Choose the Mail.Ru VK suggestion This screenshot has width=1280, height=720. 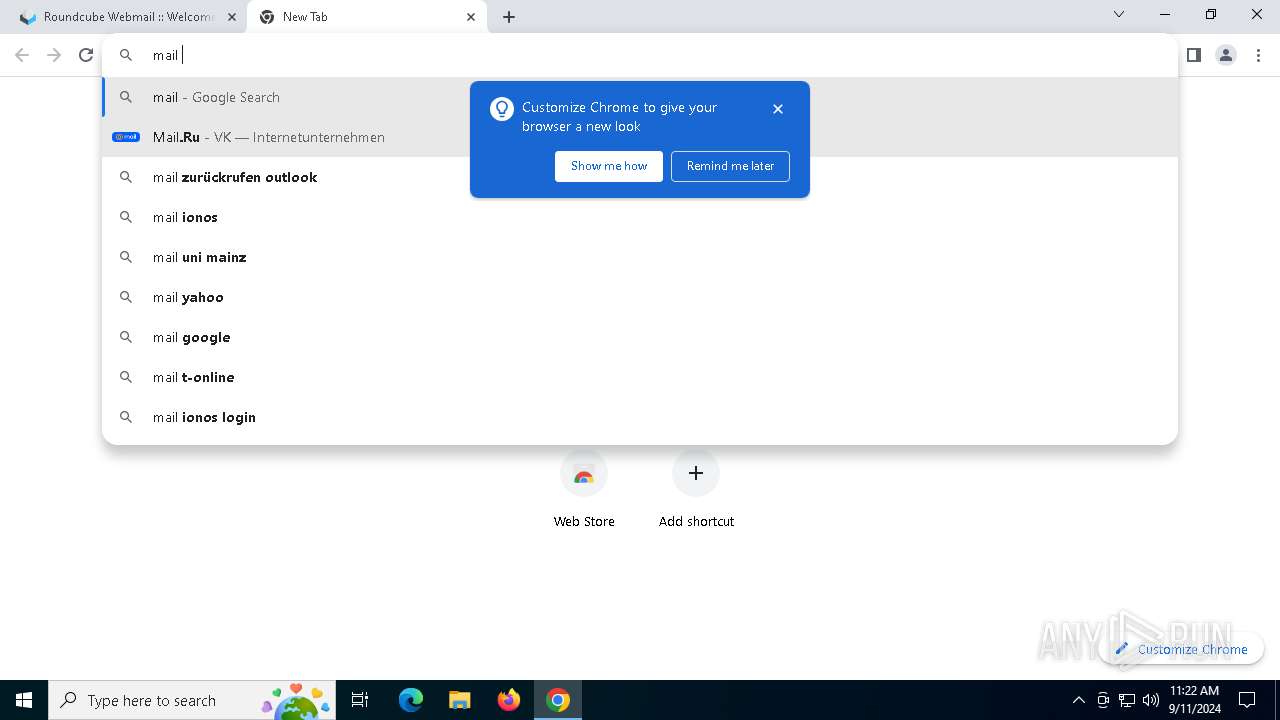[x=640, y=137]
